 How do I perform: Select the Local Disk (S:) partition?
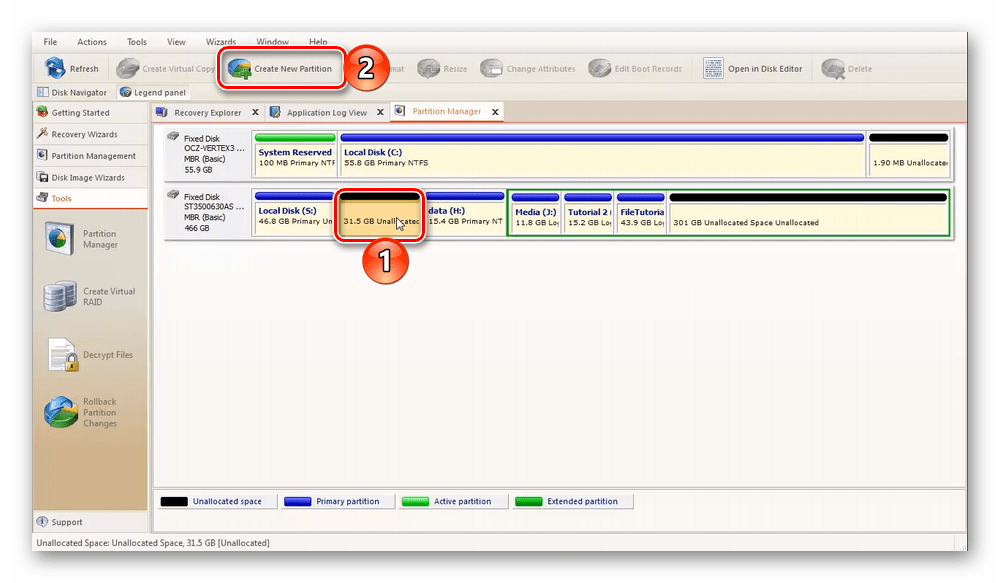pos(293,213)
